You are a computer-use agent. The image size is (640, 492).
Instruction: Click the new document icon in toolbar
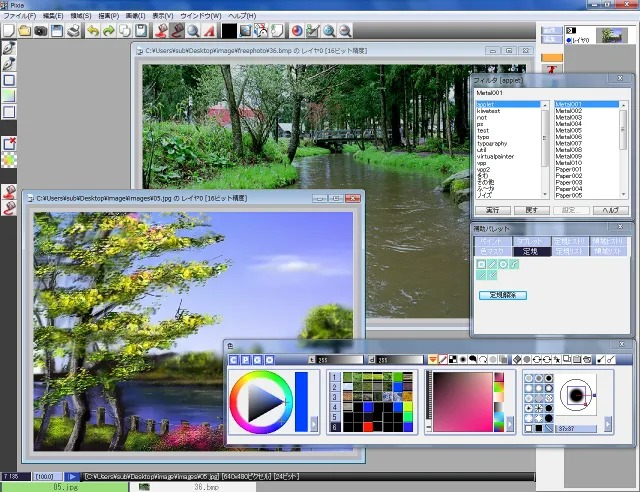point(8,31)
